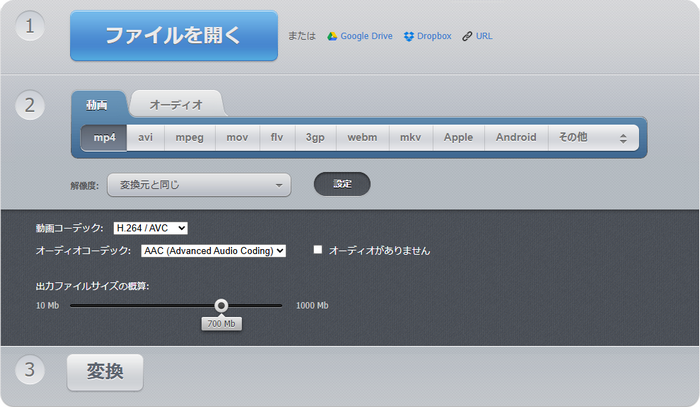Click the Dropbox logo icon
Screen dimensions: 700x407
pyautogui.click(x=408, y=37)
